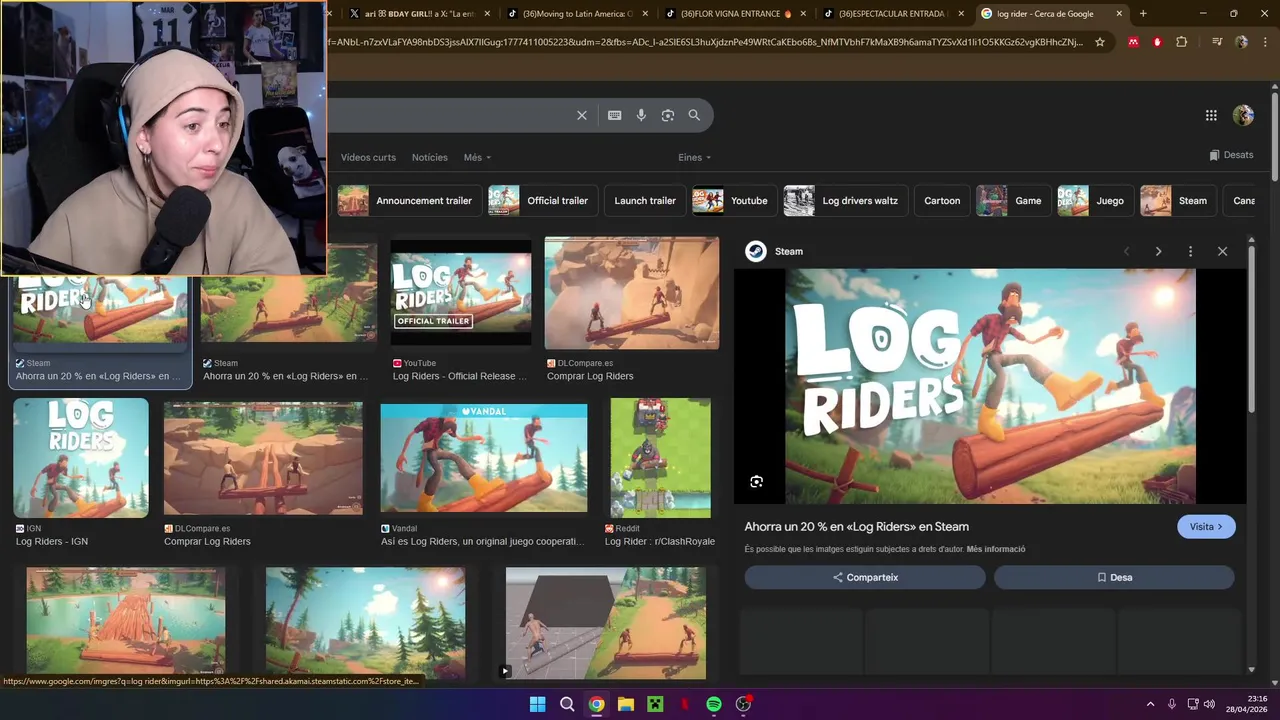Expand the Eines tools dropdown
Image resolution: width=1280 pixels, height=720 pixels.
click(694, 157)
